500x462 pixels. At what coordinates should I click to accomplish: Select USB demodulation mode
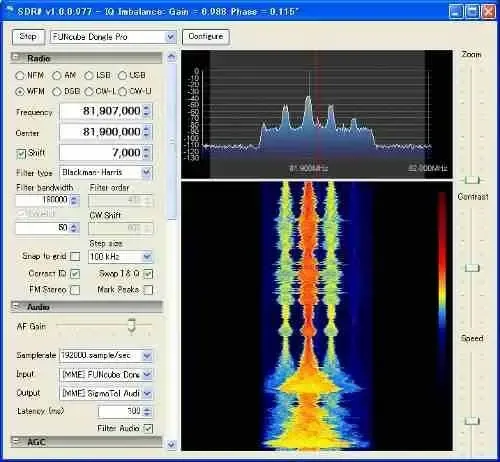click(x=122, y=76)
